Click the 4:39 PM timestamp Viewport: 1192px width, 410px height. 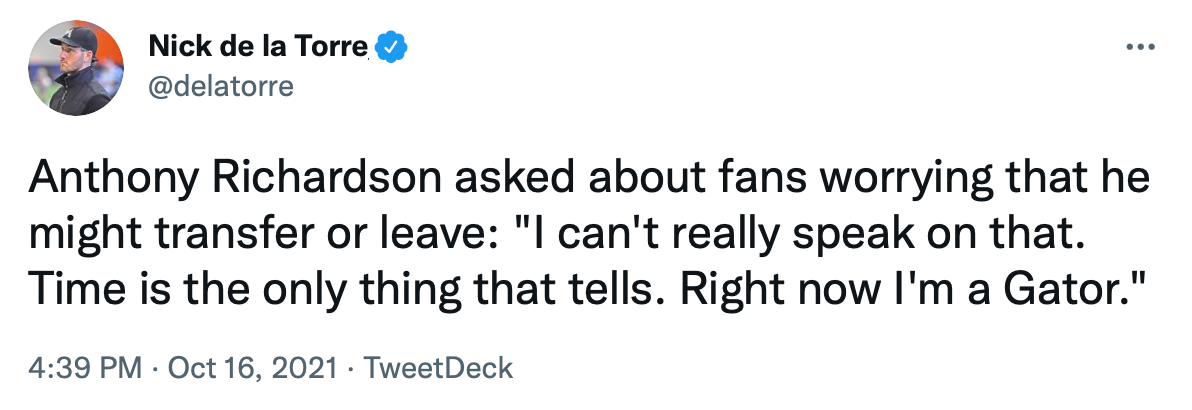coord(84,367)
